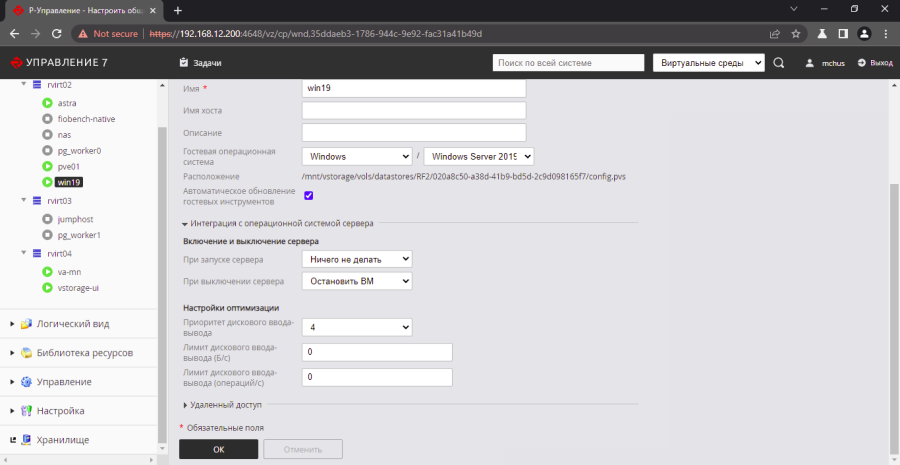The image size is (900, 465).
Task: Click the server icon next to rvirt03
Action: [x=37, y=201]
